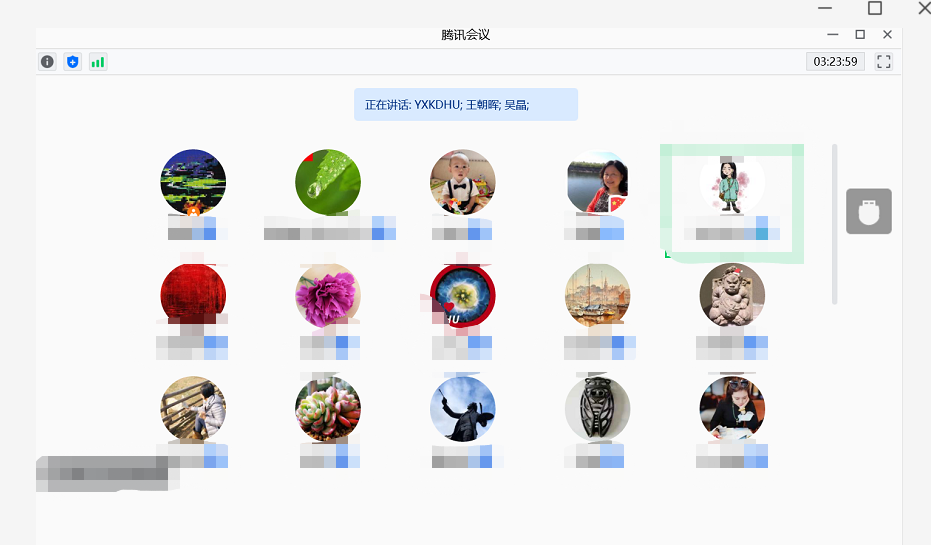
Task: Click the currently speaking banner
Action: [466, 104]
